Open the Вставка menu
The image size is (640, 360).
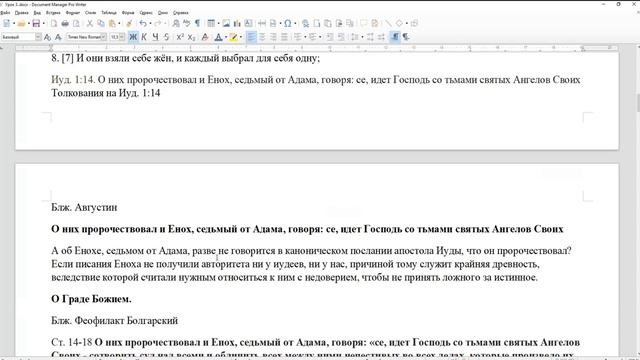[53, 13]
